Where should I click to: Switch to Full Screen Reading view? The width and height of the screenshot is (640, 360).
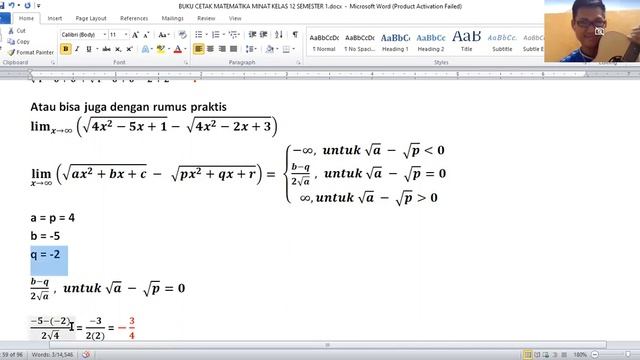(x=537, y=355)
